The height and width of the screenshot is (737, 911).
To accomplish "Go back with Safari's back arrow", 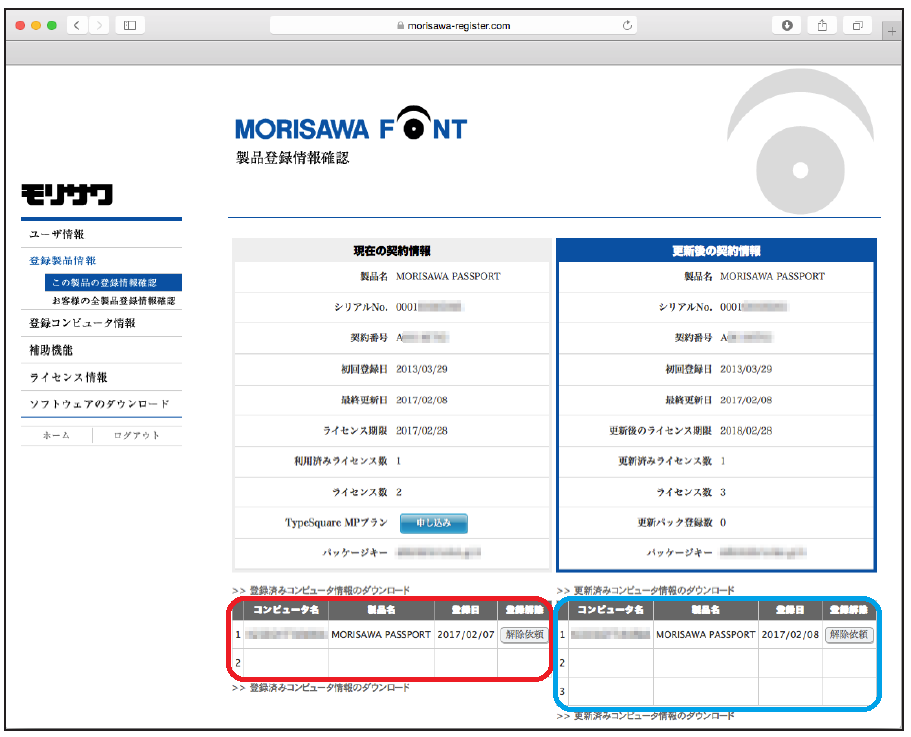I will (x=77, y=25).
